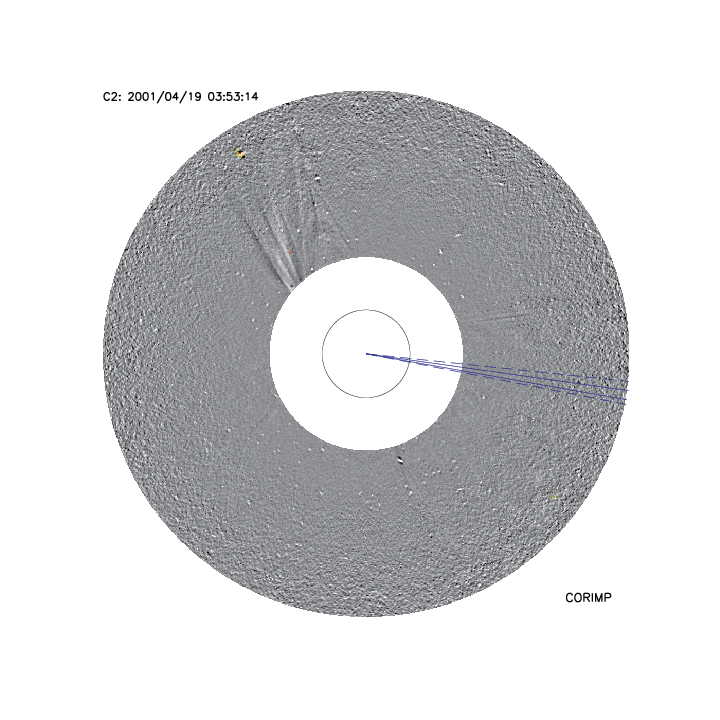Click the bright streamer structure northeast of the occulter
Screen dimensions: 720x720
click(x=279, y=248)
